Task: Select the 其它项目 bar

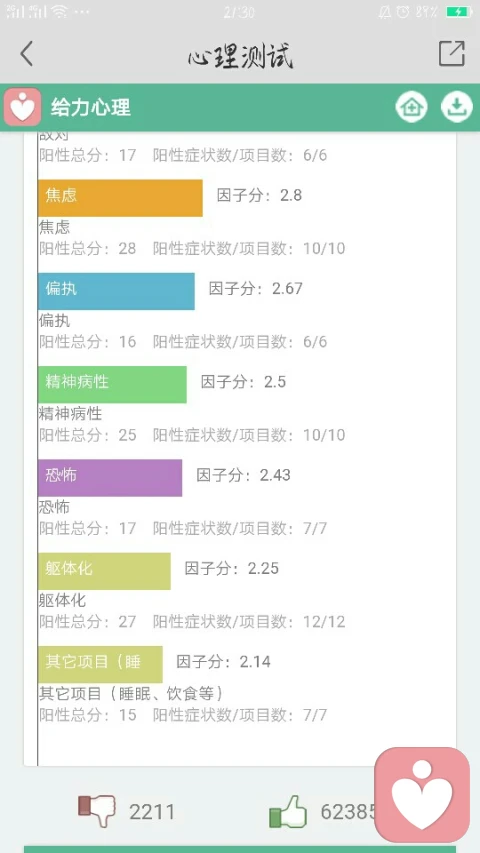Action: (x=100, y=664)
